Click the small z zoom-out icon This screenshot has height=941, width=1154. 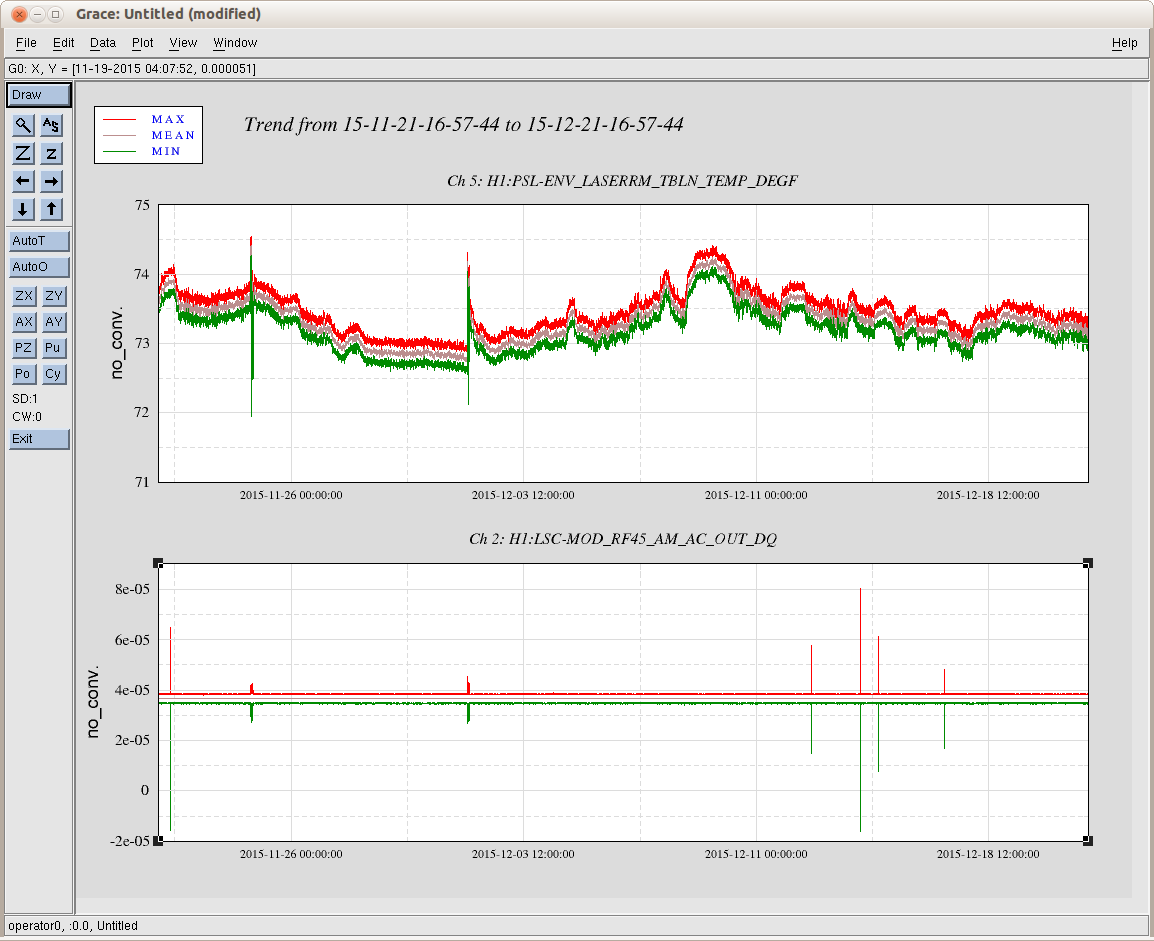[51, 153]
